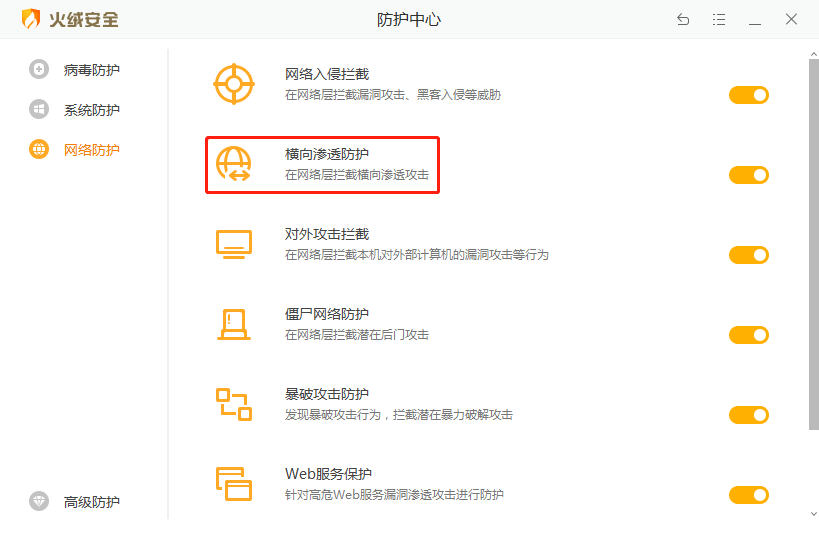
Task: Click the 僵尸网络防护 laptop icon
Action: [x=234, y=324]
